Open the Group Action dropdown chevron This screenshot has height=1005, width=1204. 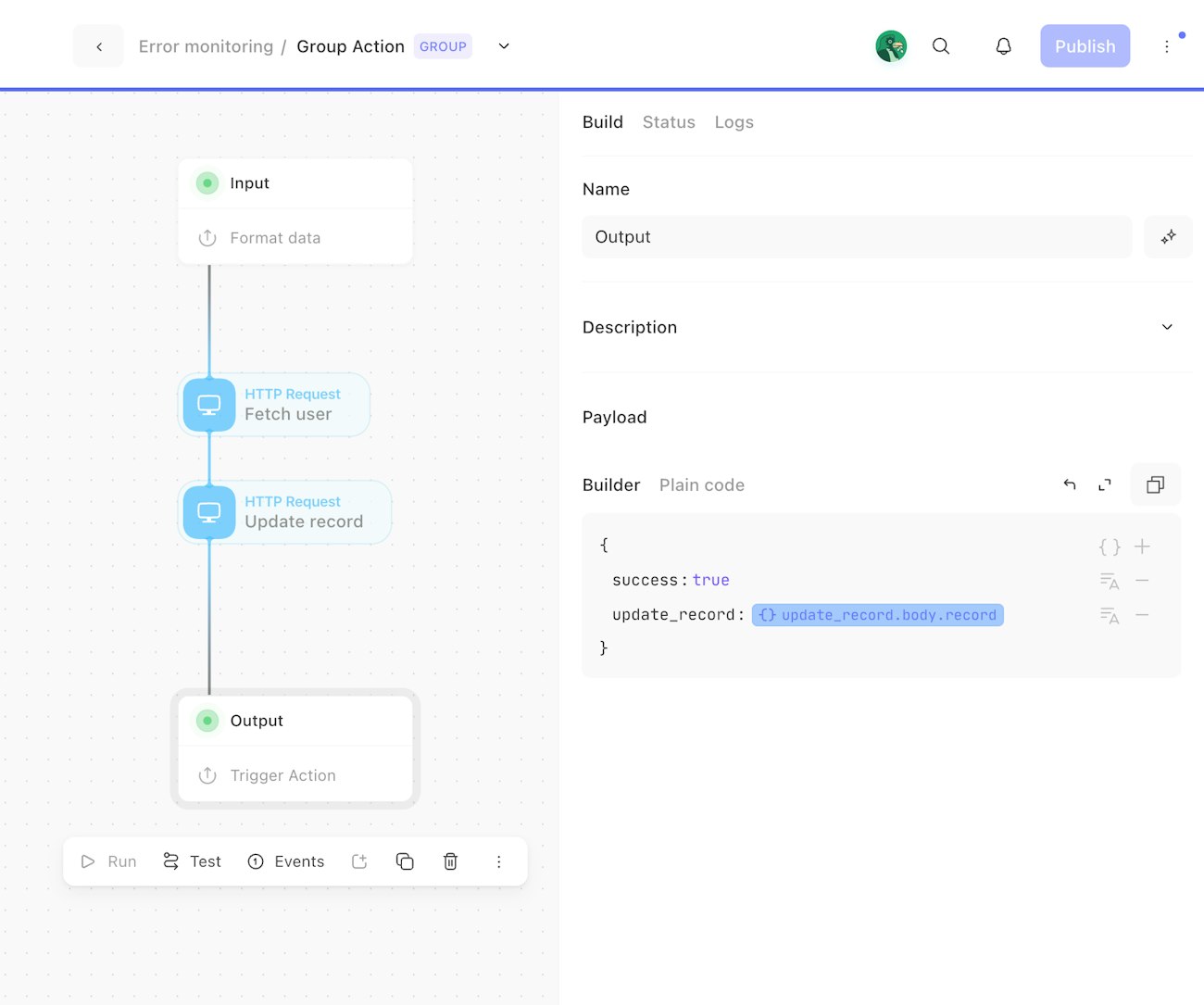(504, 46)
